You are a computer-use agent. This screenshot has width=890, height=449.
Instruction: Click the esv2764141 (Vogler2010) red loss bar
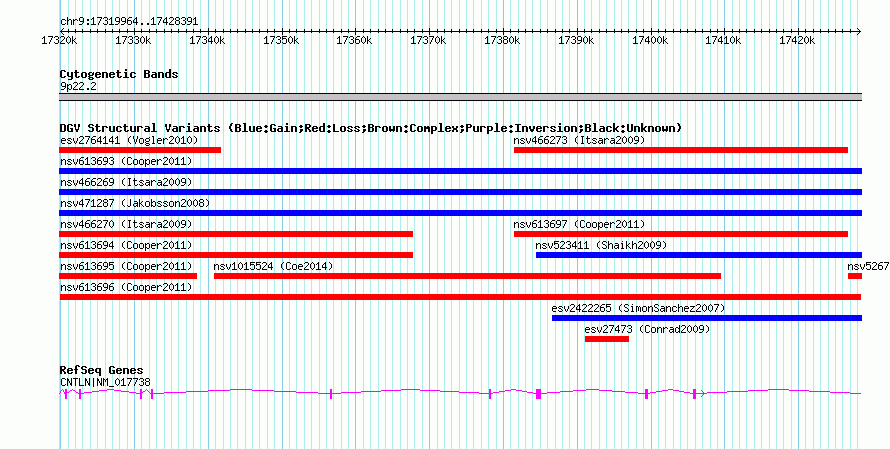[x=140, y=150]
